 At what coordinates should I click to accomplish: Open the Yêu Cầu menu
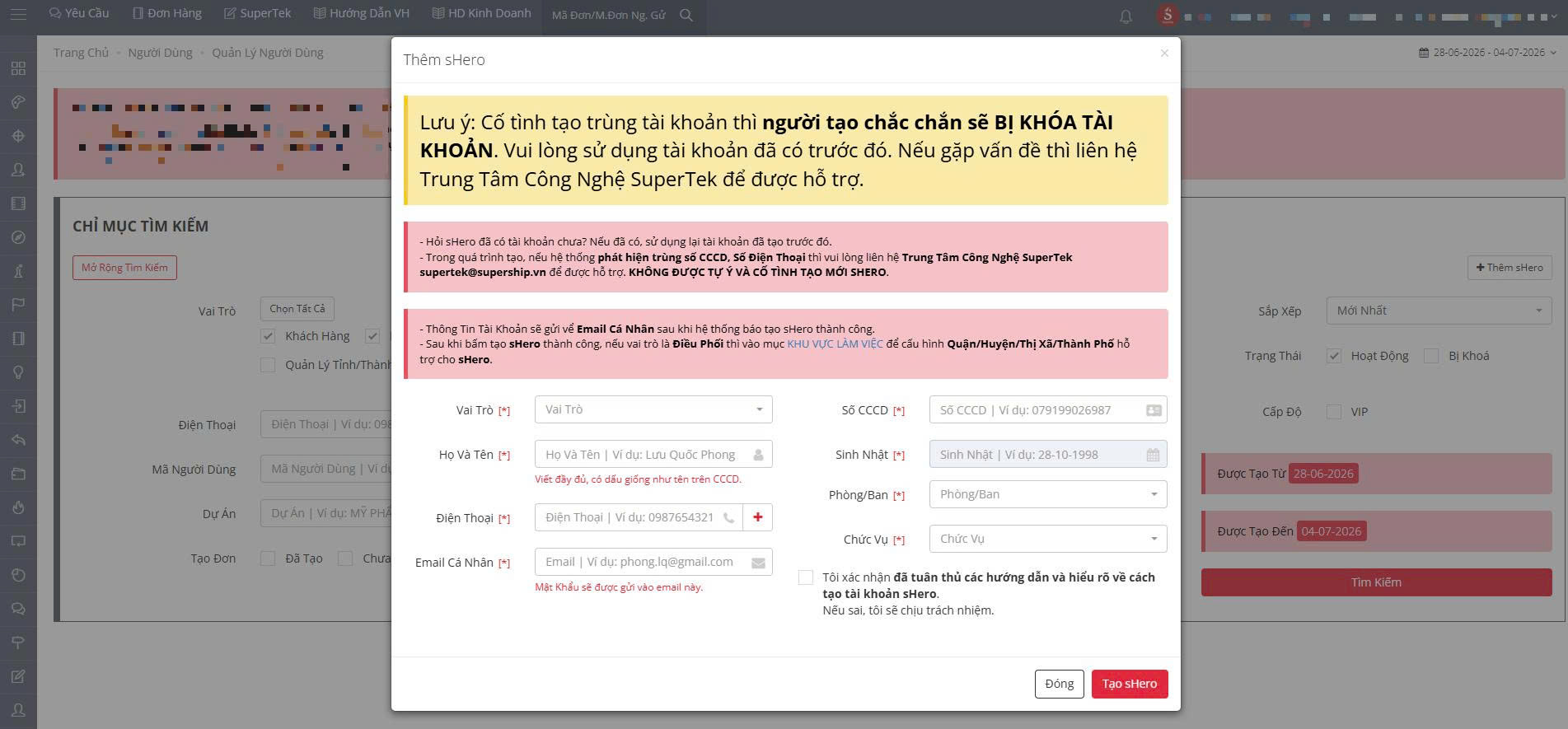[79, 14]
